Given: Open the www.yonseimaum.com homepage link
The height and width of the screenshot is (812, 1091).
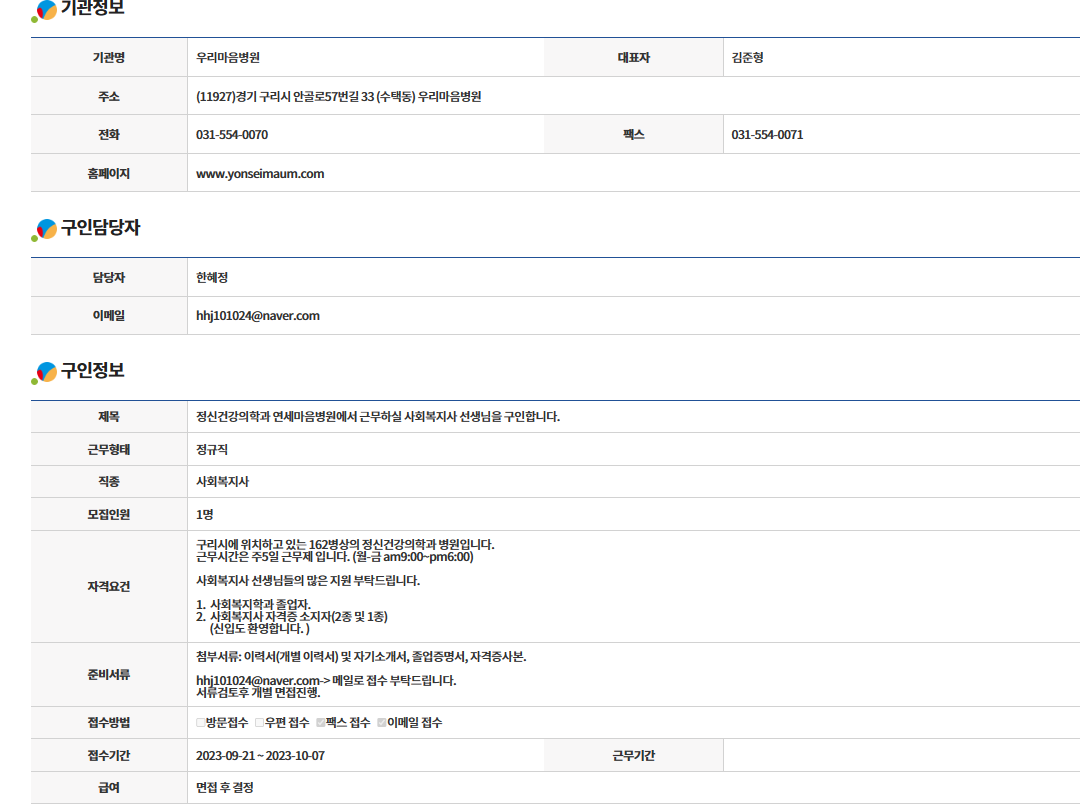Looking at the screenshot, I should (260, 174).
